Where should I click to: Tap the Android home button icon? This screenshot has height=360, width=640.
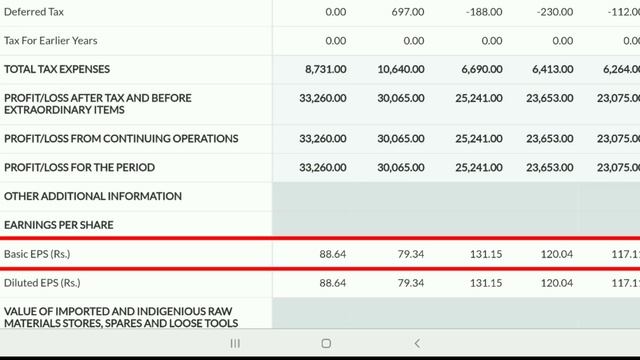pyautogui.click(x=326, y=344)
